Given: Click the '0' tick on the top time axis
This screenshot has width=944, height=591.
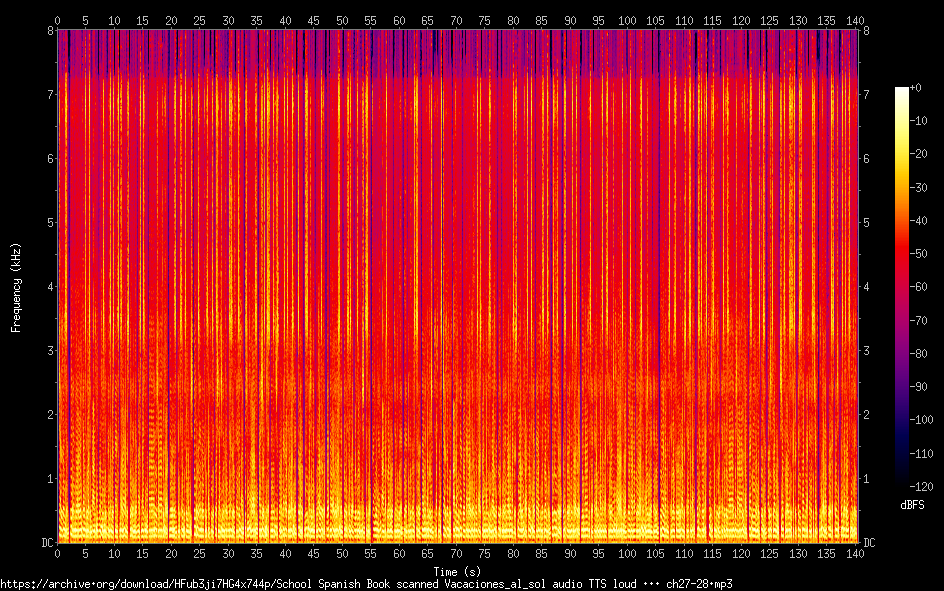Looking at the screenshot, I should 58,20.
